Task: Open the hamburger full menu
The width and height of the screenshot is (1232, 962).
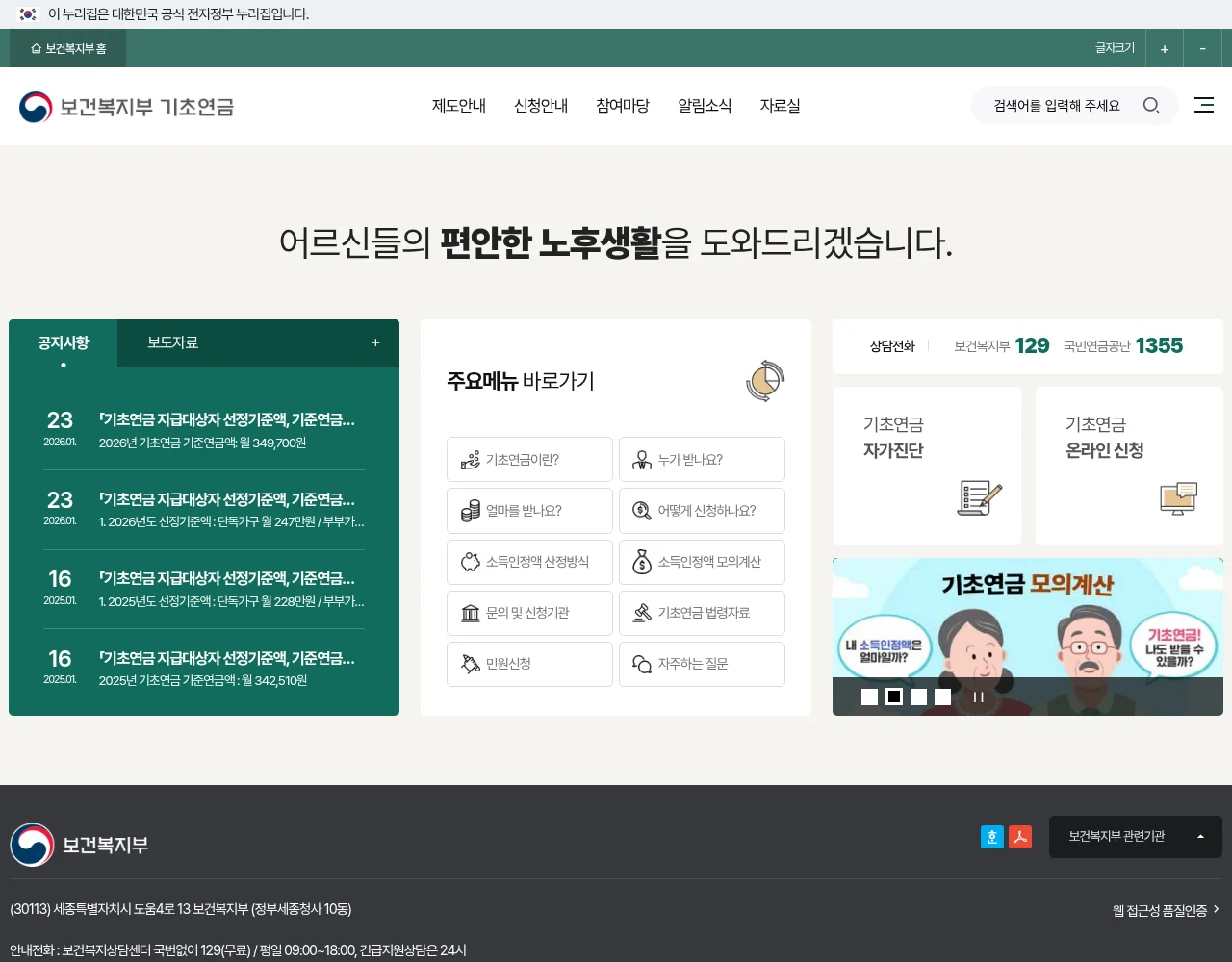Action: tap(1204, 105)
